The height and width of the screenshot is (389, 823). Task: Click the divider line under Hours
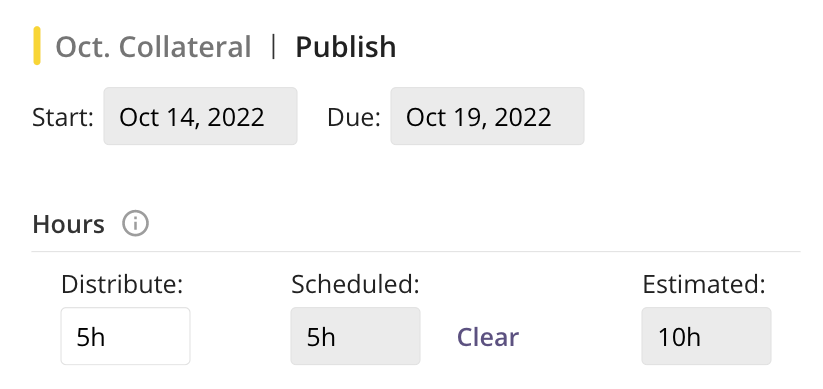[x=416, y=251]
